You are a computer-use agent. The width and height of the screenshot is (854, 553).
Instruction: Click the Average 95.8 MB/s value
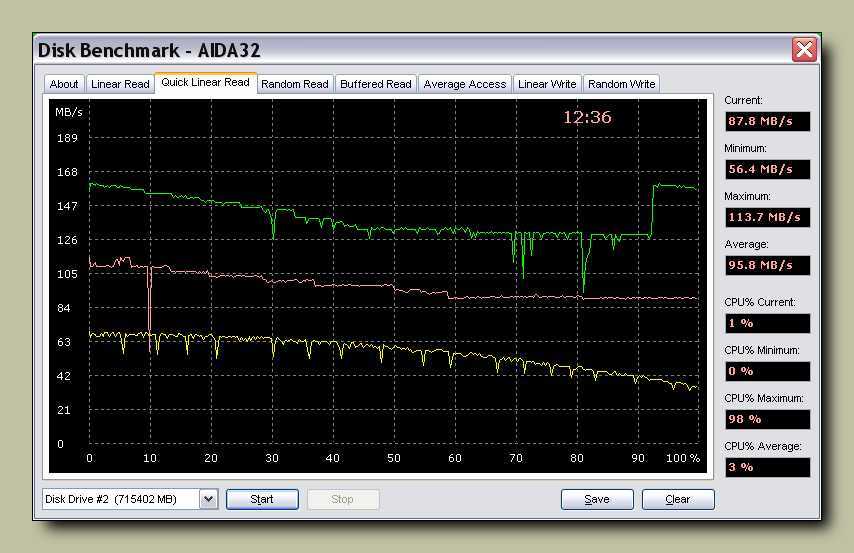pyautogui.click(x=767, y=265)
